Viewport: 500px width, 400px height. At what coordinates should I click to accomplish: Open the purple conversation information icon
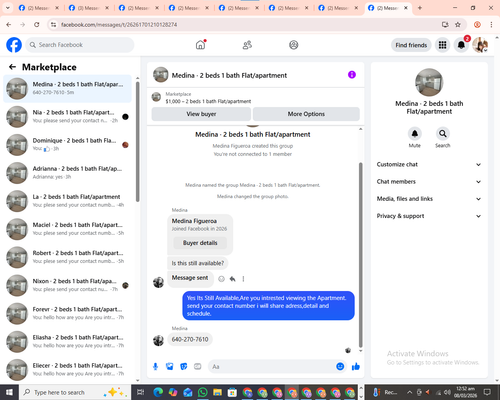click(352, 75)
